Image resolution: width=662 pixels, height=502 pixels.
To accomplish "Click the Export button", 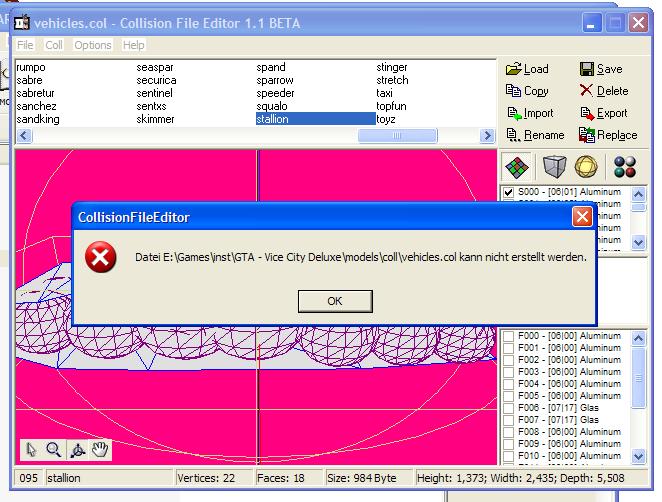I will pos(603,113).
